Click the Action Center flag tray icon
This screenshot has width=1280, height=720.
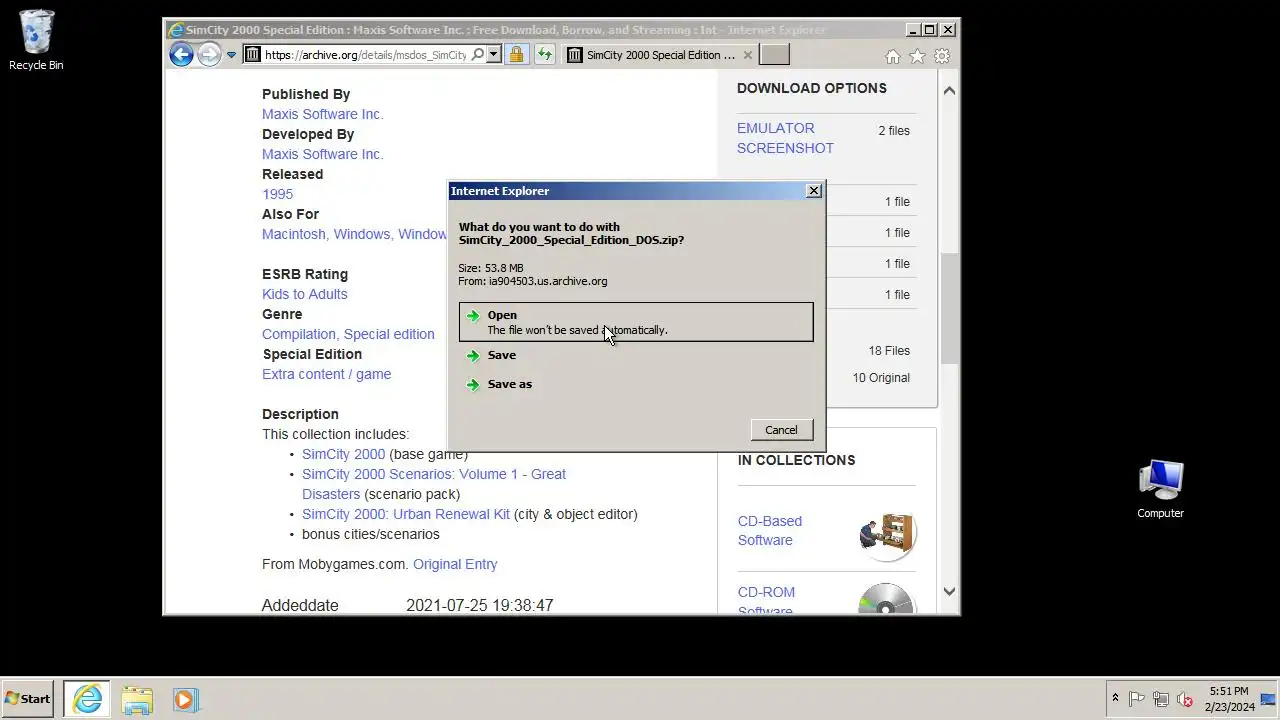pyautogui.click(x=1137, y=699)
